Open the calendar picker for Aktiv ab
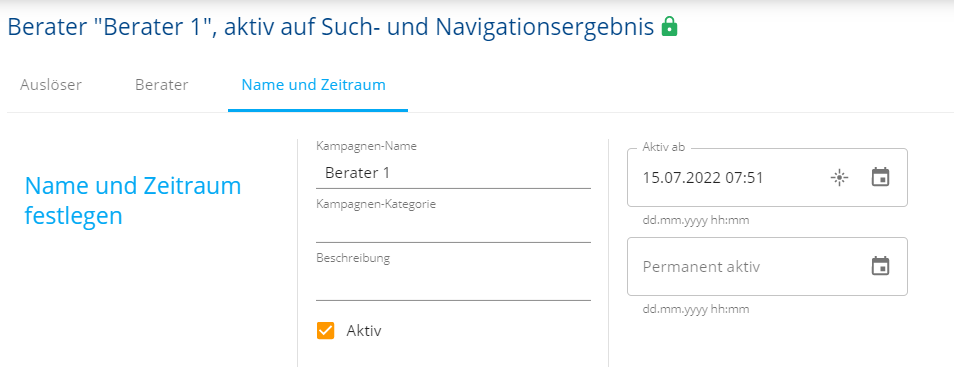This screenshot has height=372, width=954. tap(880, 177)
